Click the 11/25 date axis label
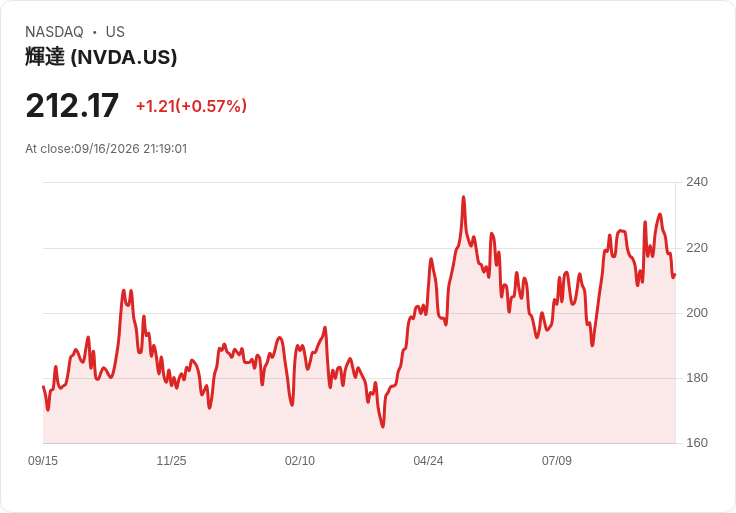 (x=171, y=461)
